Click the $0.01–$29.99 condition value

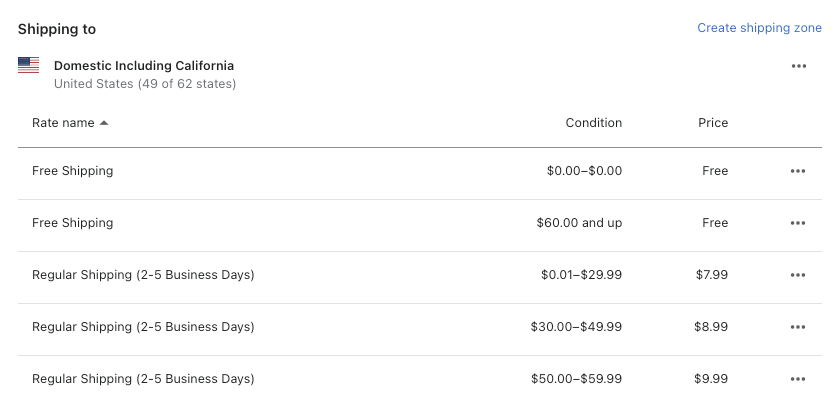click(x=581, y=275)
